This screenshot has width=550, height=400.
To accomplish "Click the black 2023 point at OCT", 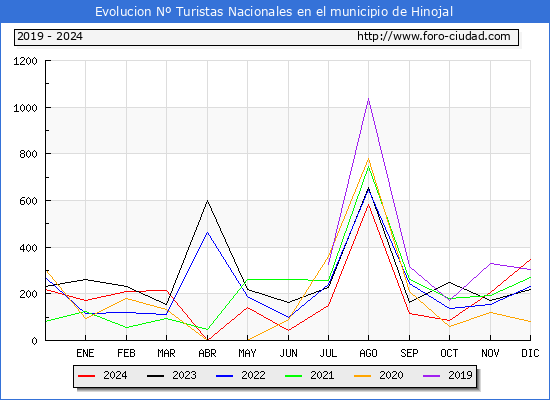I will click(449, 282).
